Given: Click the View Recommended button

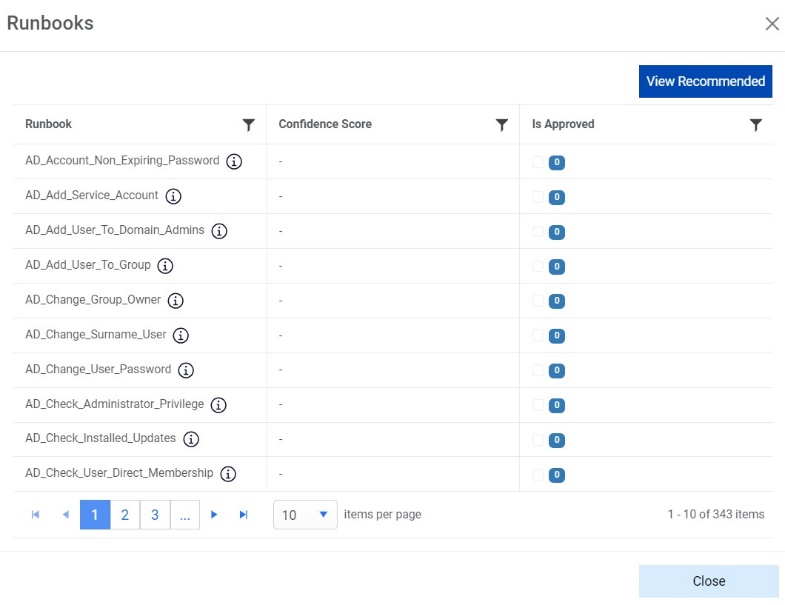Looking at the screenshot, I should [706, 81].
